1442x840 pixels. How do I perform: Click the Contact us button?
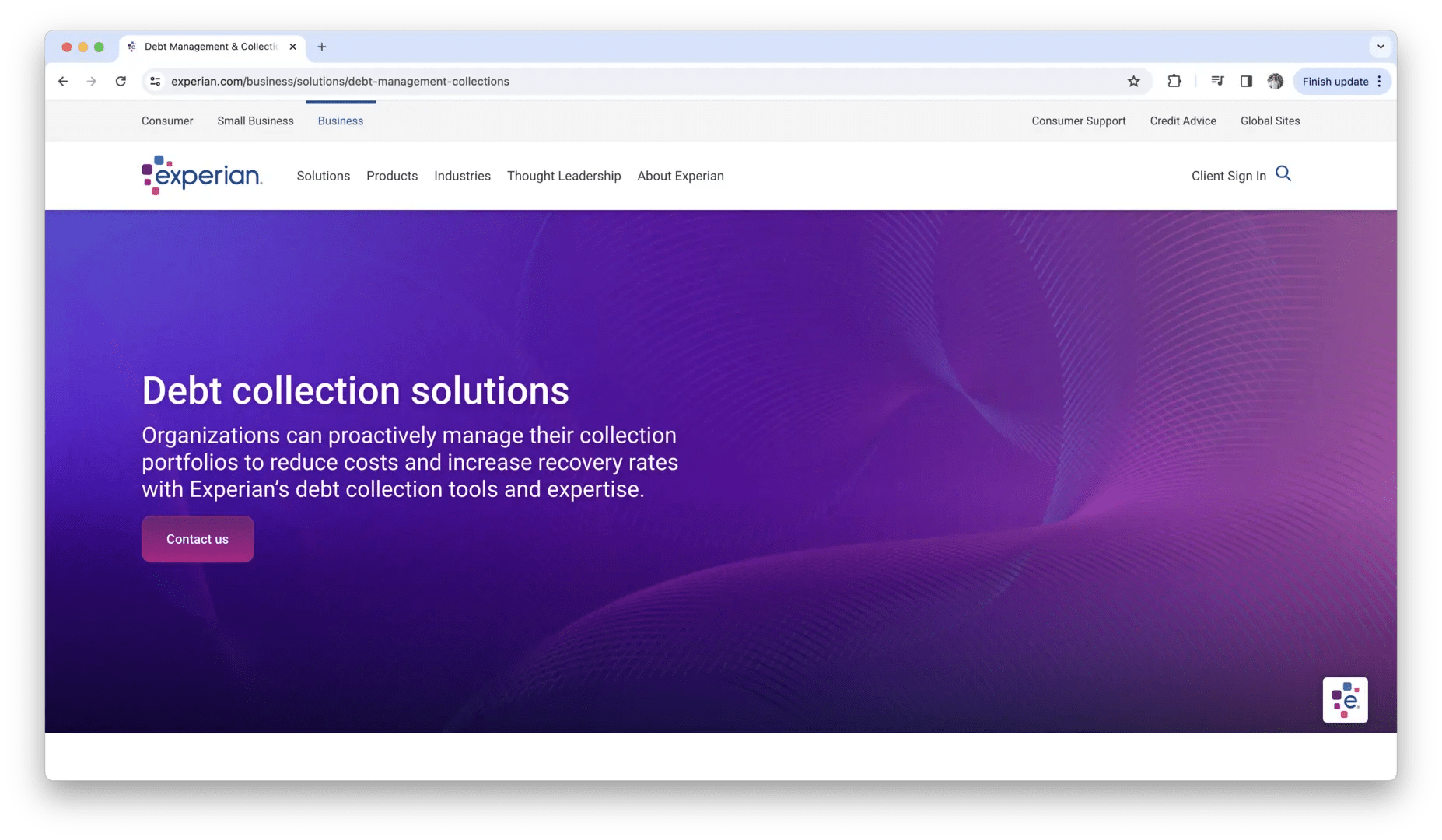[197, 538]
